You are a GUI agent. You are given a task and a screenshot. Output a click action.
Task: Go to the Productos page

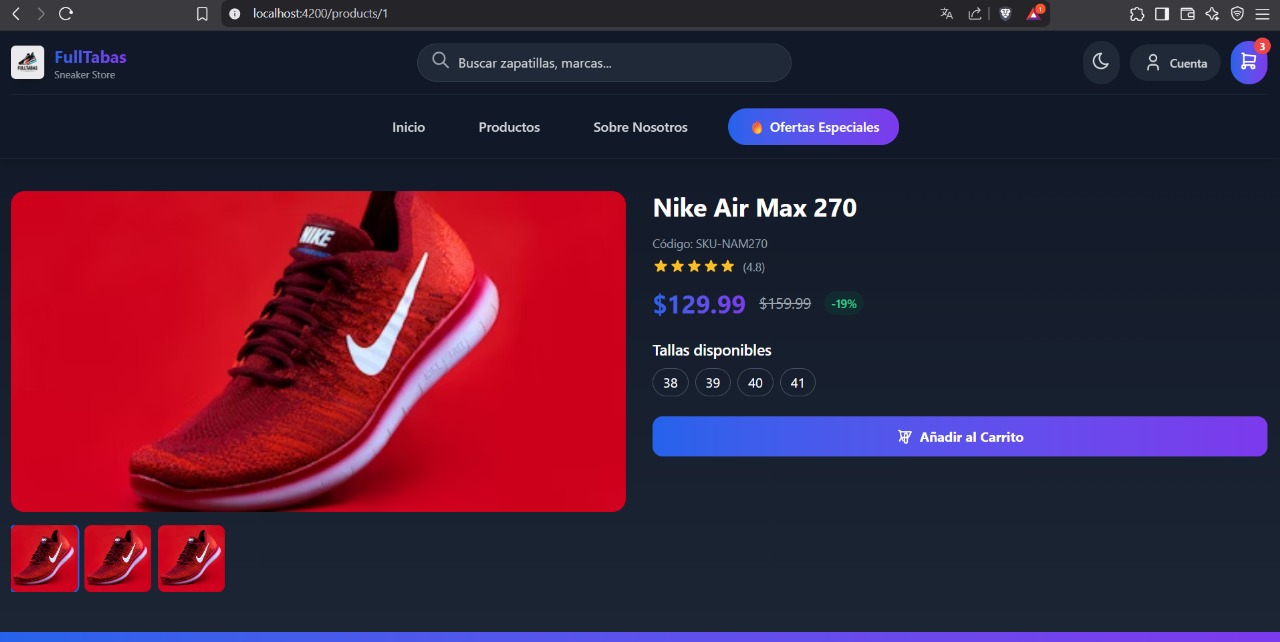pyautogui.click(x=509, y=127)
